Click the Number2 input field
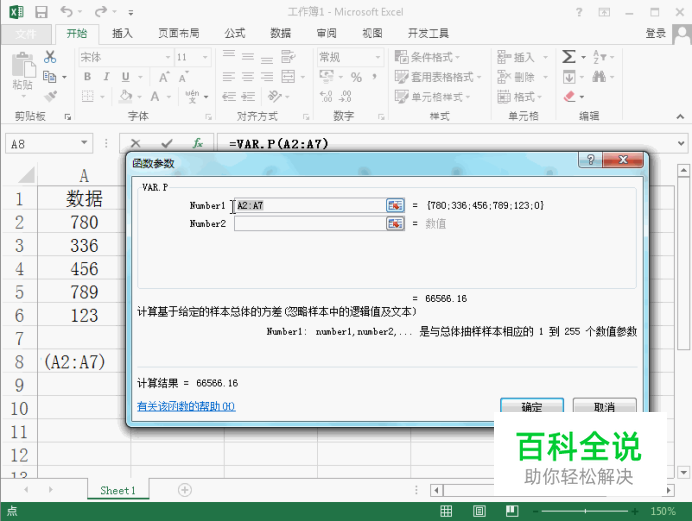 point(310,224)
